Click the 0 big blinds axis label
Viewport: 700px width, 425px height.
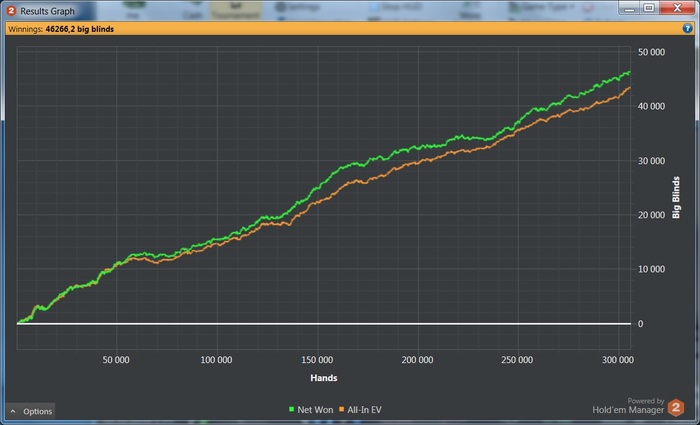click(641, 324)
